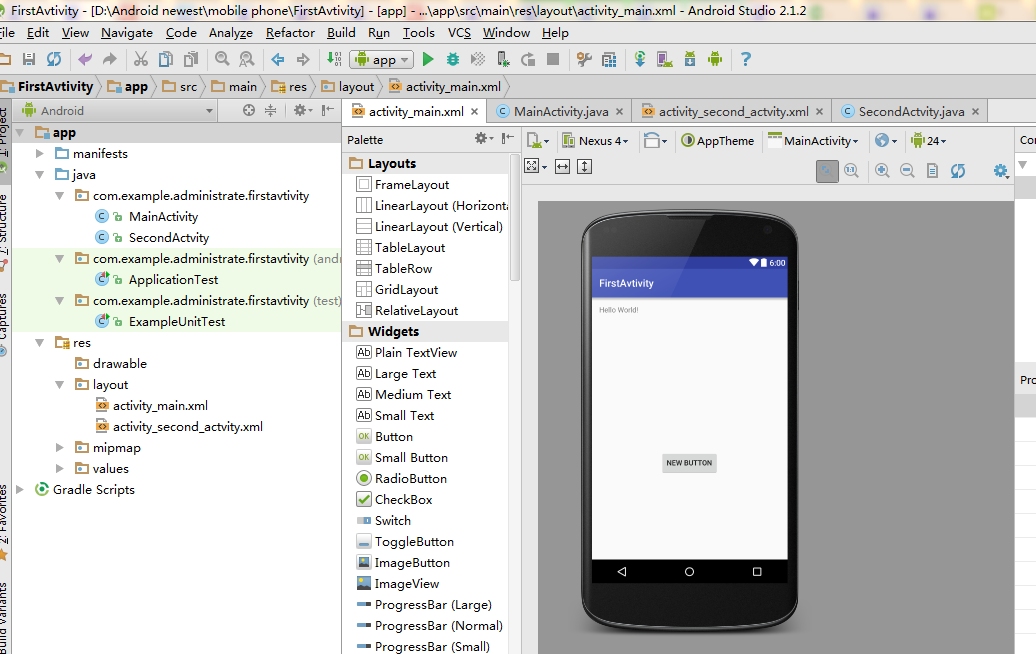Open the Refactor menu
Image resolution: width=1036 pixels, height=654 pixels.
pyautogui.click(x=290, y=33)
